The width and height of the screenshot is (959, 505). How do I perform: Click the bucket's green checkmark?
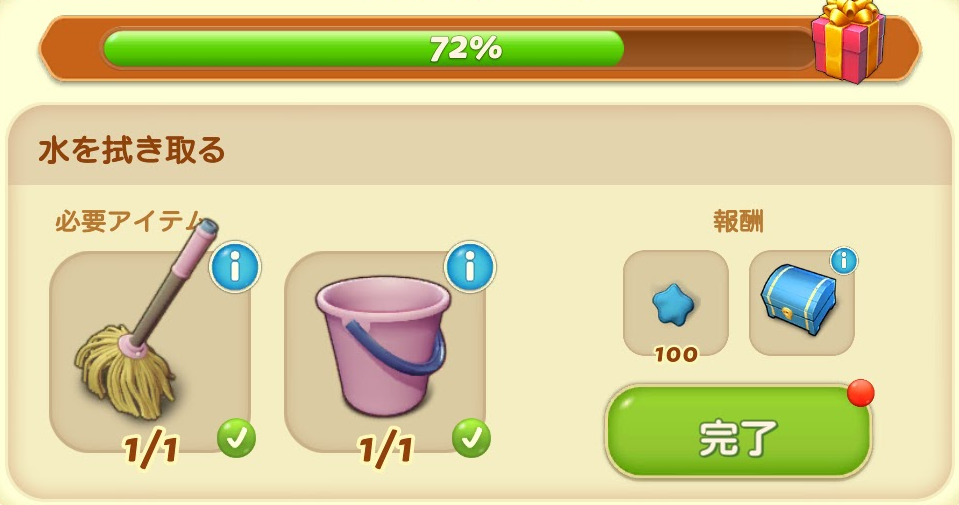(x=471, y=438)
